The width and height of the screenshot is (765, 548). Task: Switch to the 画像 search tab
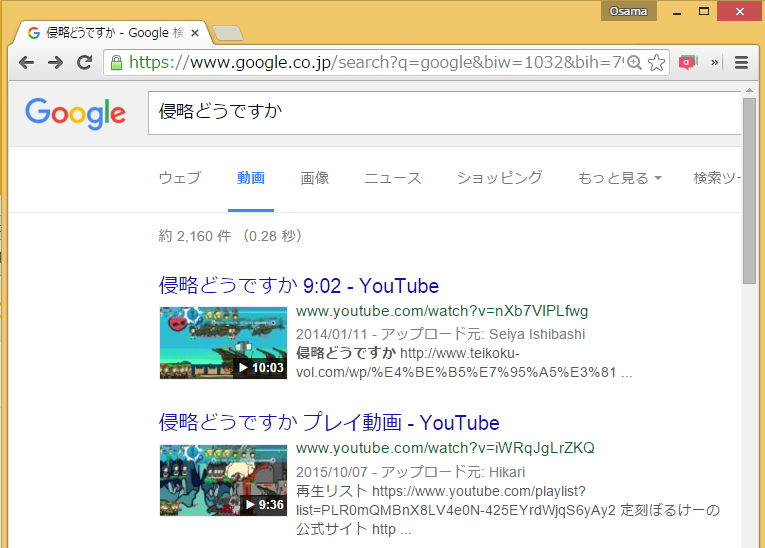coord(315,178)
